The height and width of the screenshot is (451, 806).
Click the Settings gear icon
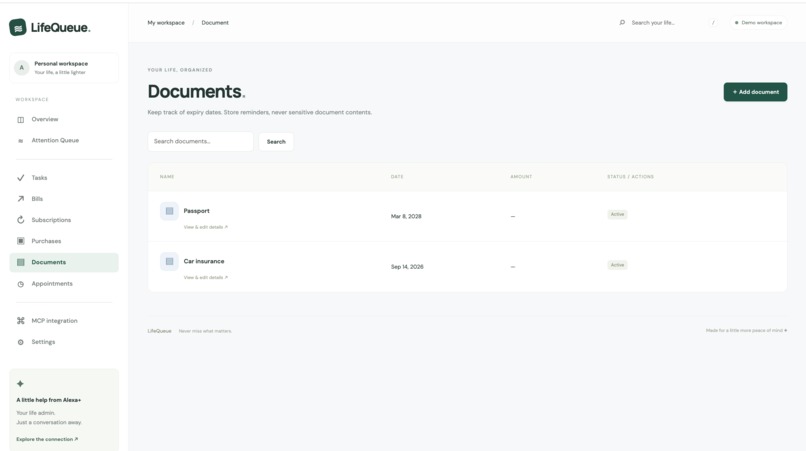21,342
